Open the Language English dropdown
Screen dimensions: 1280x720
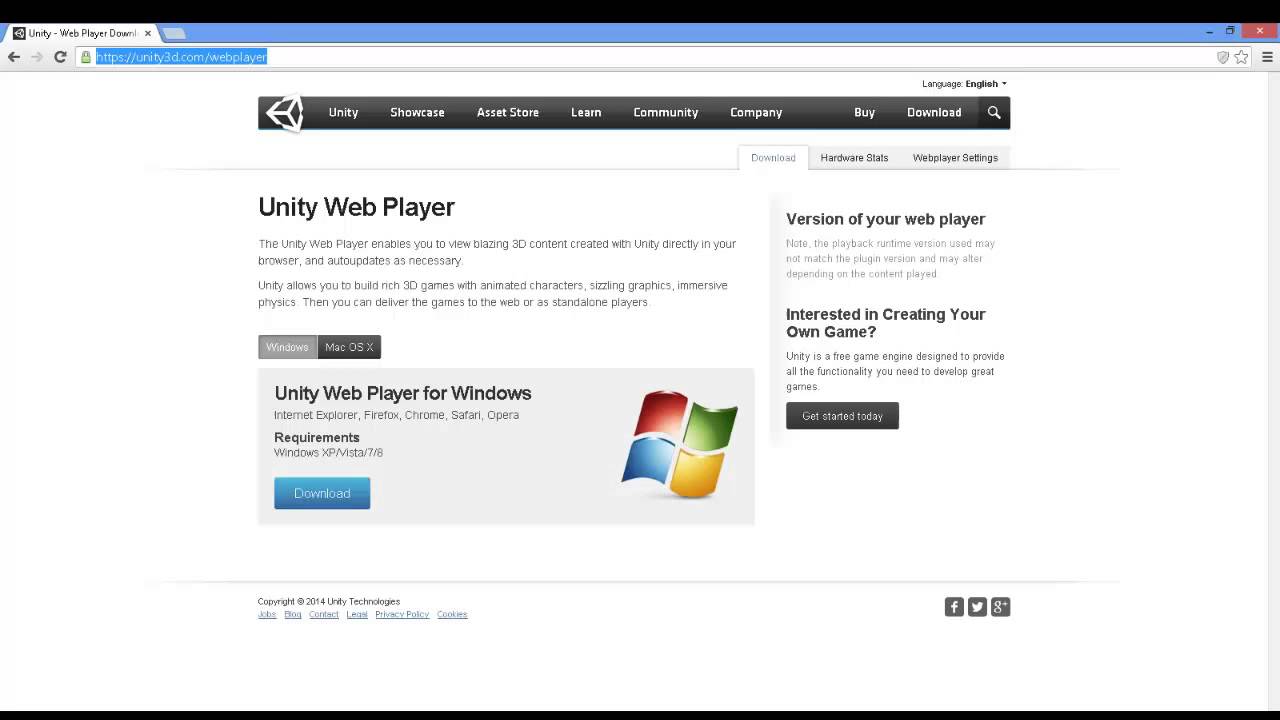(965, 84)
